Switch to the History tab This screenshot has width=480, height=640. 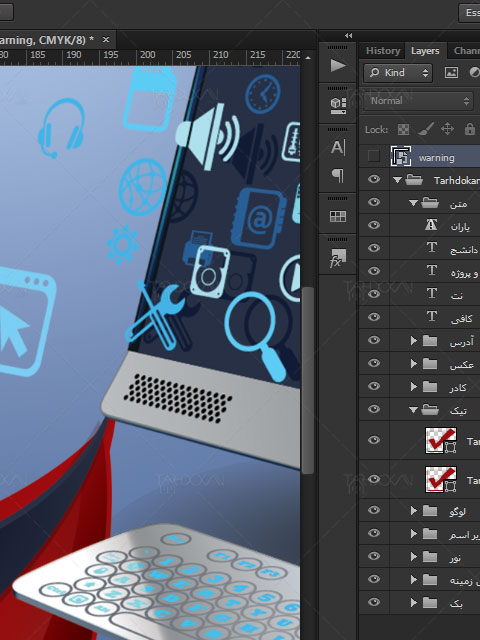[x=383, y=51]
